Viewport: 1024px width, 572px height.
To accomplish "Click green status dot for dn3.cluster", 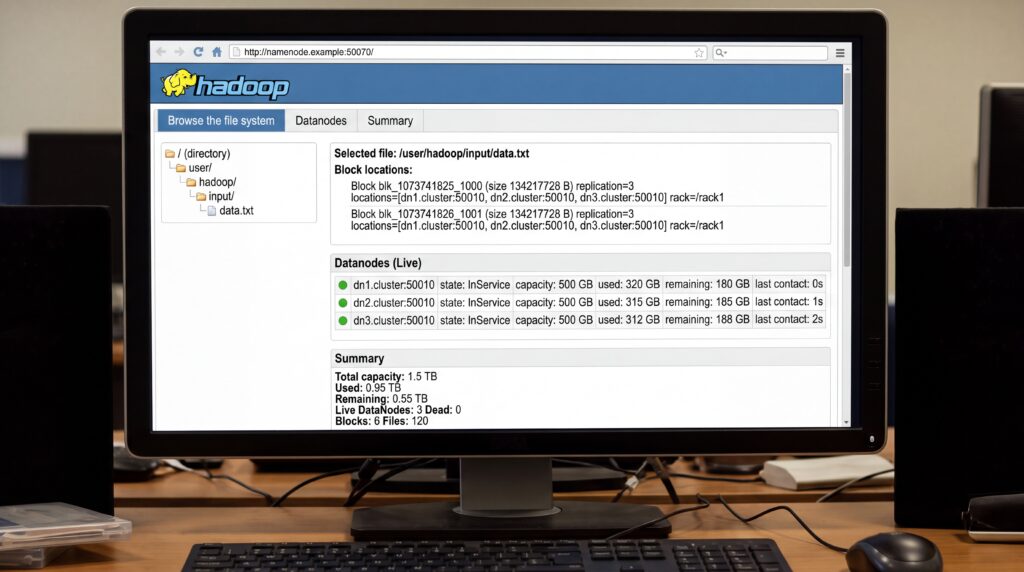I will pyautogui.click(x=342, y=320).
